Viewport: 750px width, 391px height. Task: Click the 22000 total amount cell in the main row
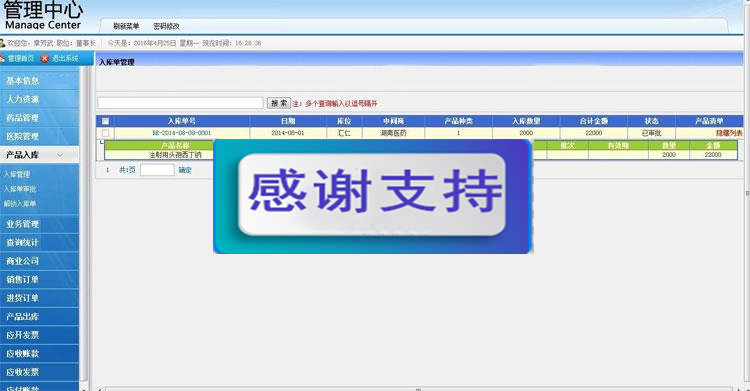tap(594, 133)
